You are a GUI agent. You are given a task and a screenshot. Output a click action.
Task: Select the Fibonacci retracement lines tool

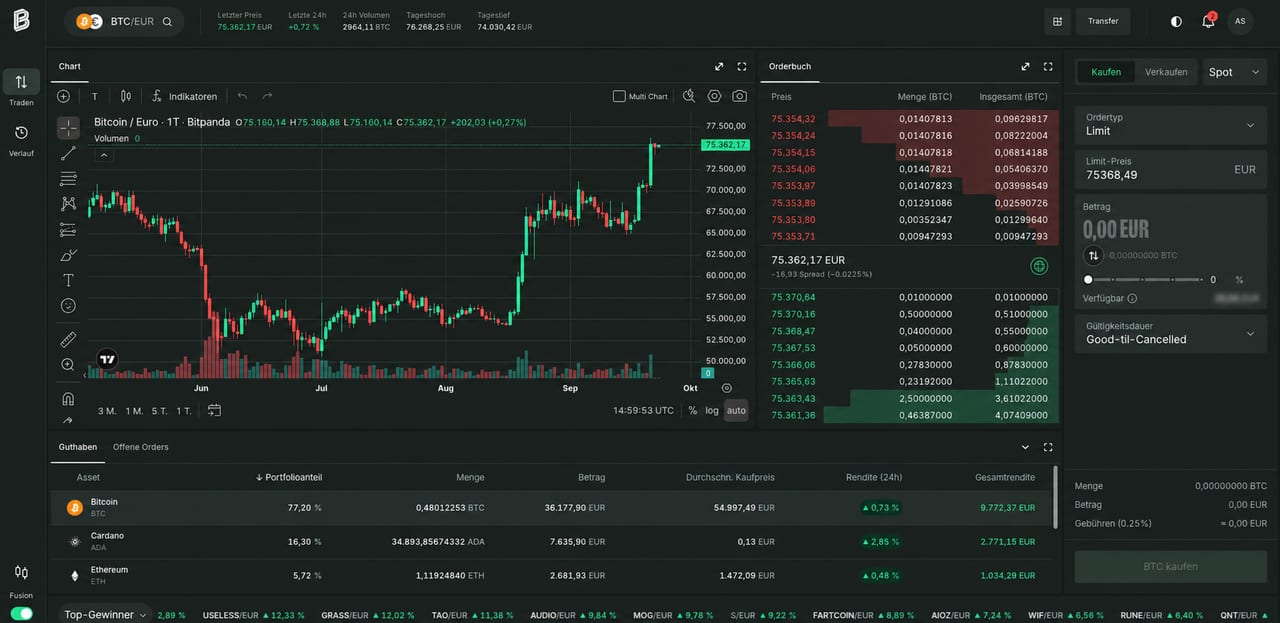(x=68, y=179)
